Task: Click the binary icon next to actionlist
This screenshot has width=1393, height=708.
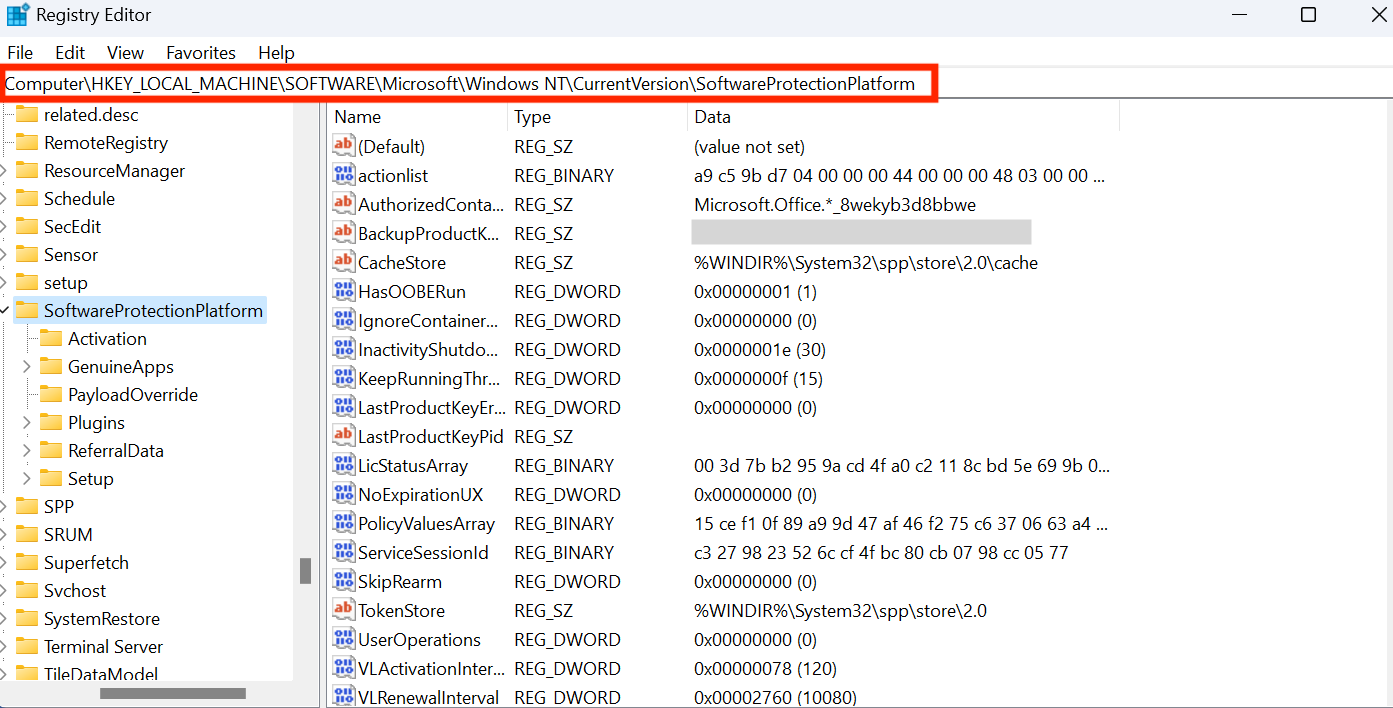Action: point(343,175)
